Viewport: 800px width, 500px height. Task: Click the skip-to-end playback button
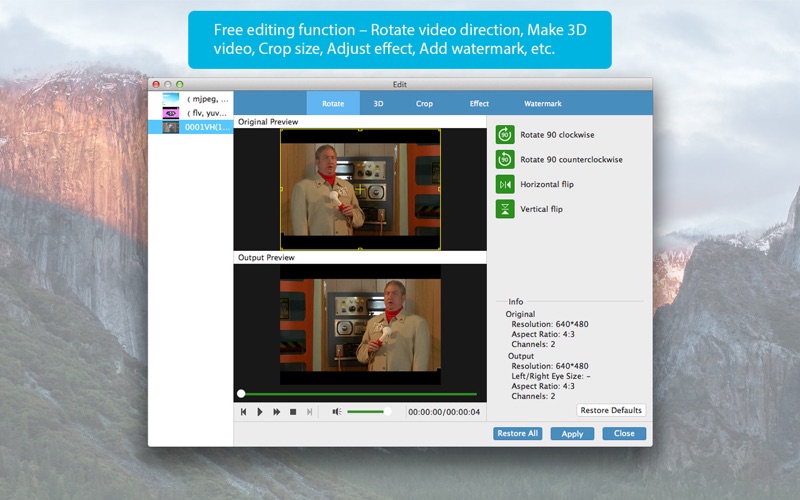(x=310, y=412)
